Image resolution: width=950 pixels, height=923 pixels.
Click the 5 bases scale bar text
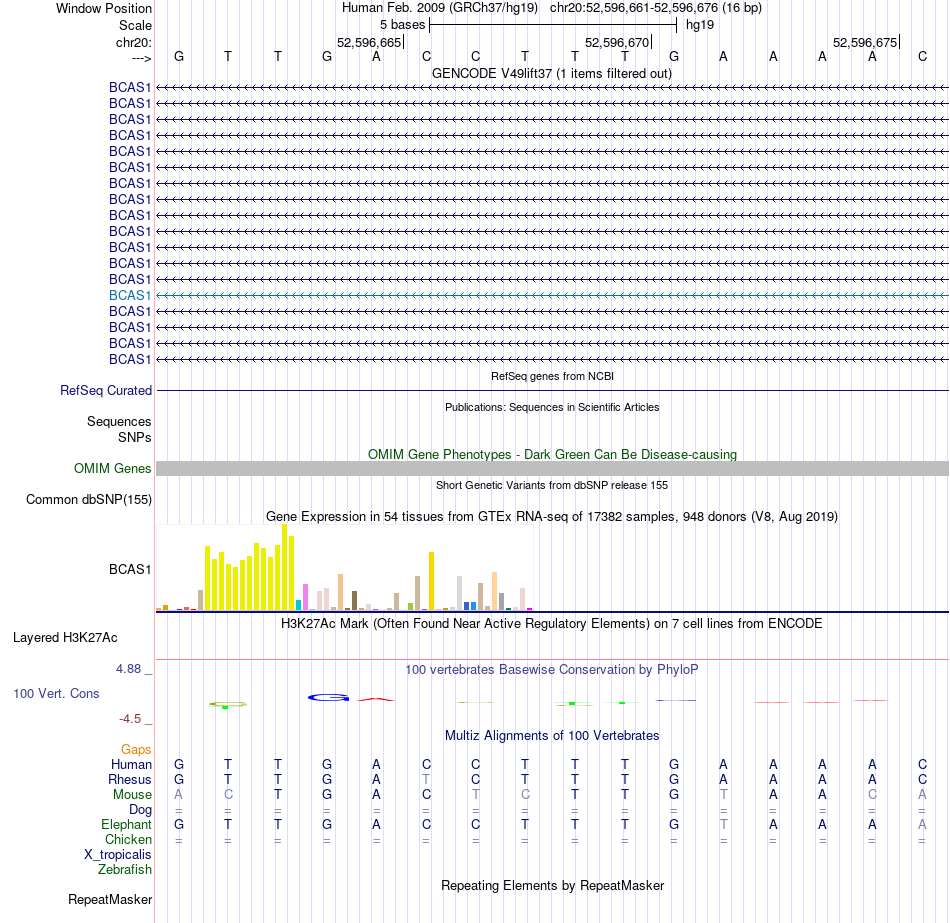click(402, 25)
